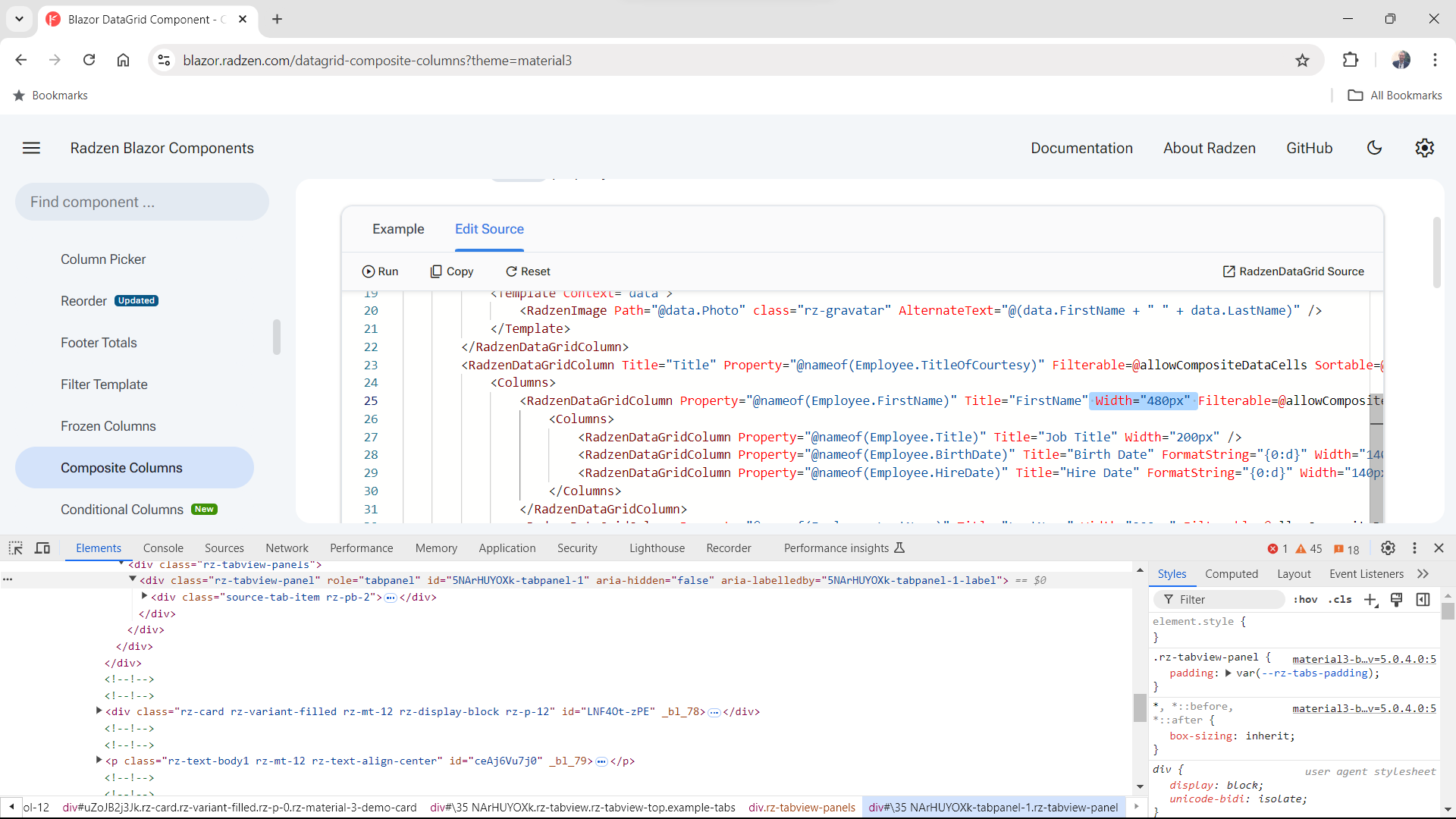Show more Styles pane tabs chevron

tap(1423, 574)
